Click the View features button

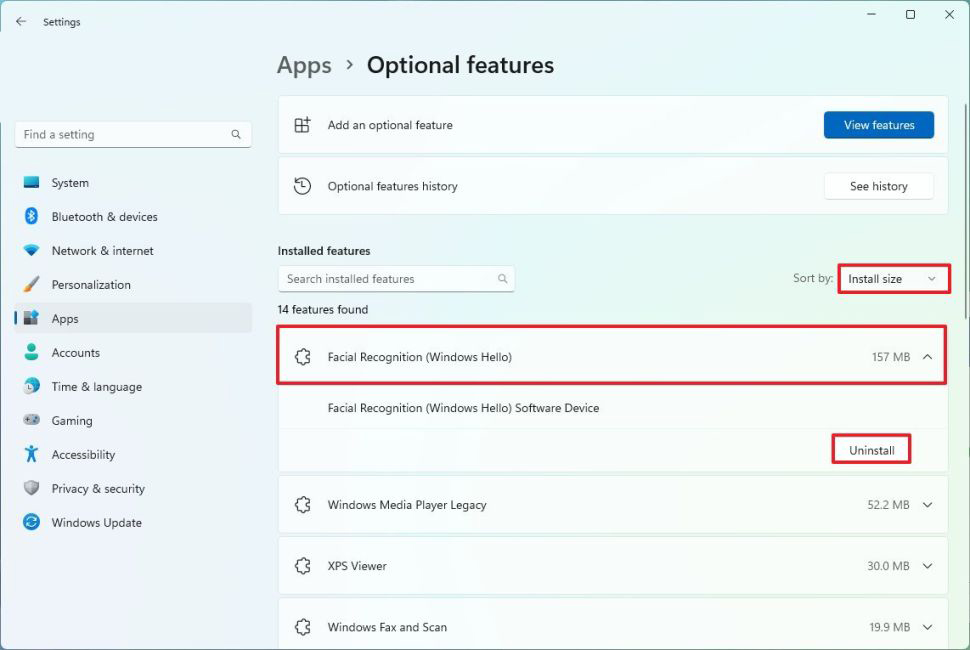coord(878,125)
